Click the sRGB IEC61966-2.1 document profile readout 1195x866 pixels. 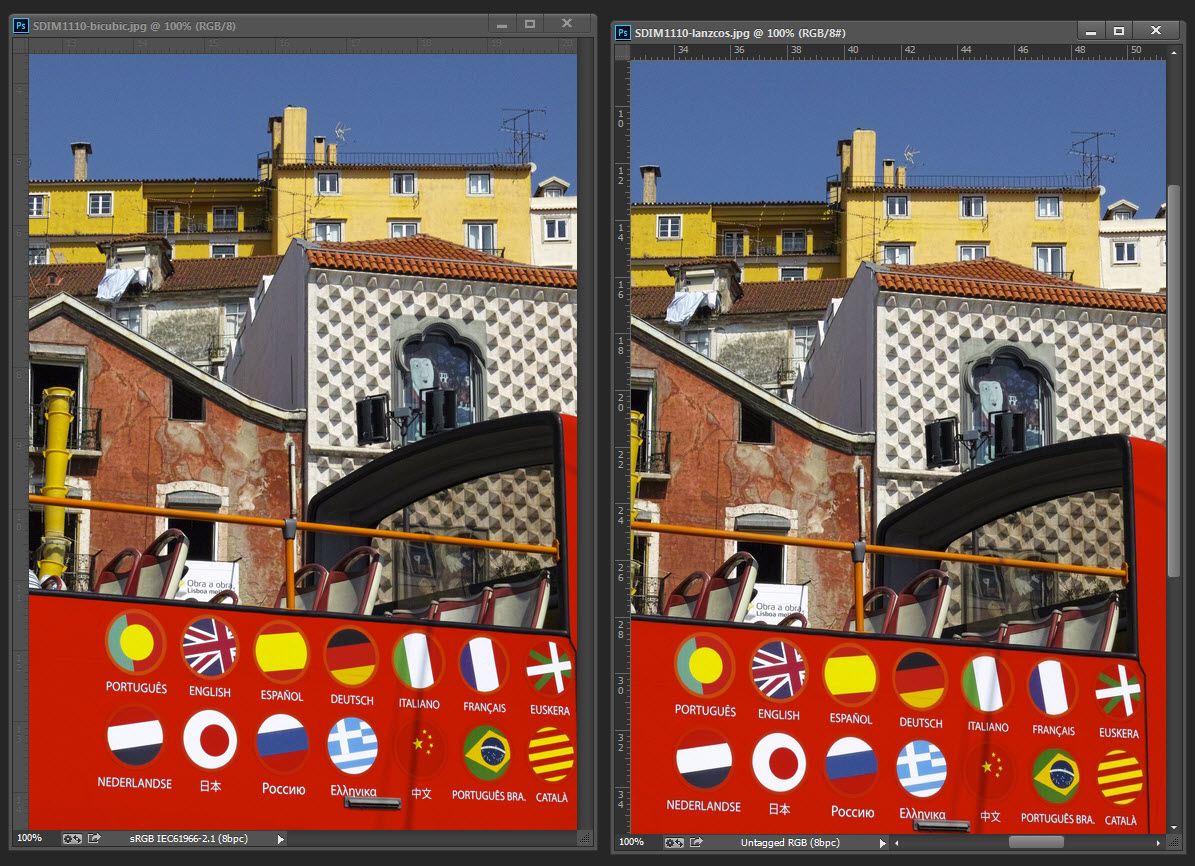190,839
